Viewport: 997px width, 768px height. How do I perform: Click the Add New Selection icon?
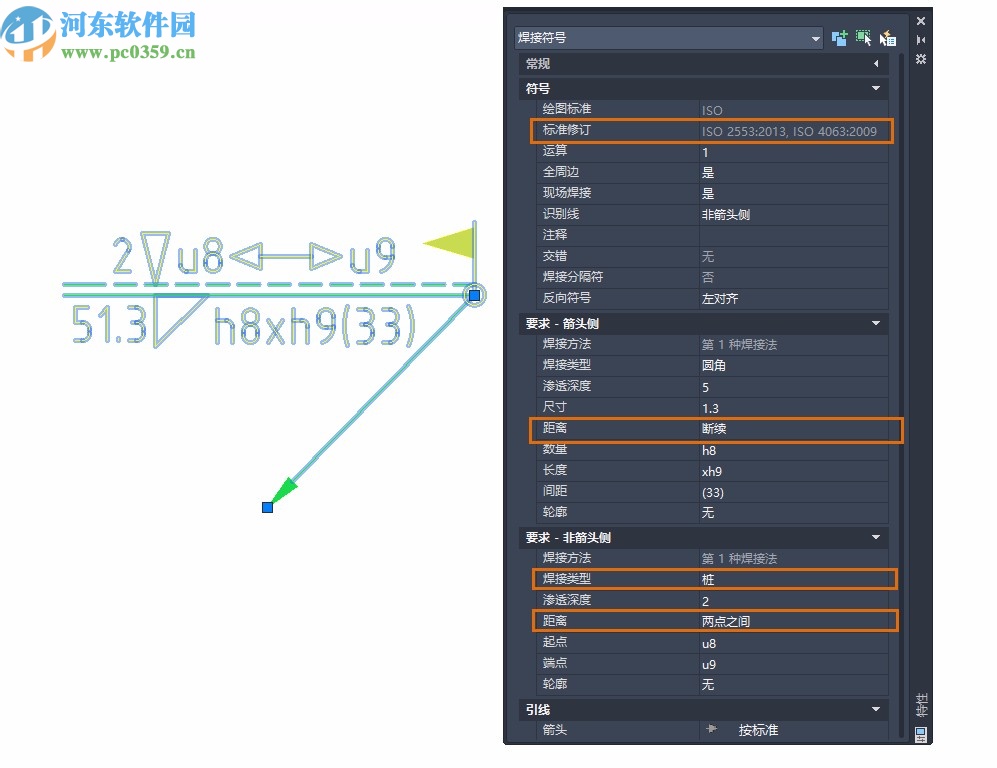840,37
